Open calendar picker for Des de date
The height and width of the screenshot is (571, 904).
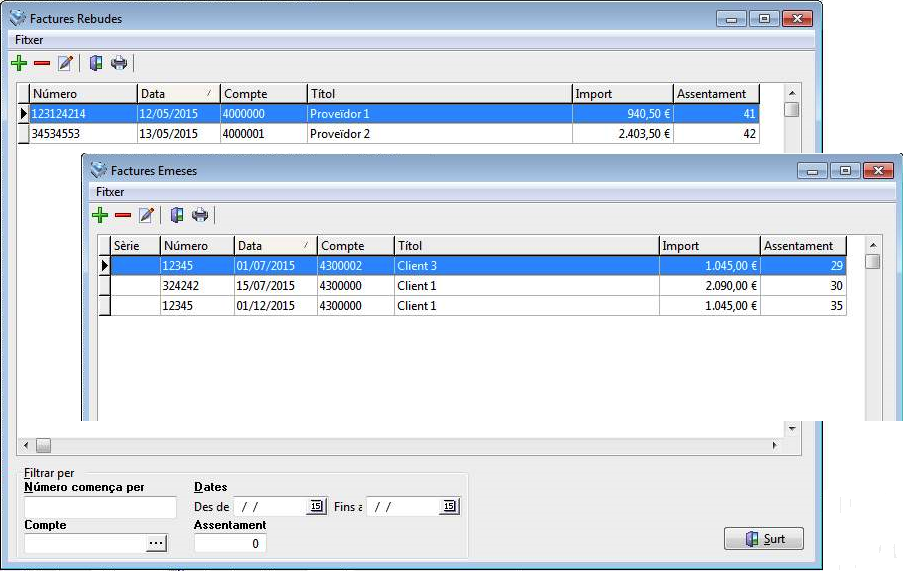[316, 506]
